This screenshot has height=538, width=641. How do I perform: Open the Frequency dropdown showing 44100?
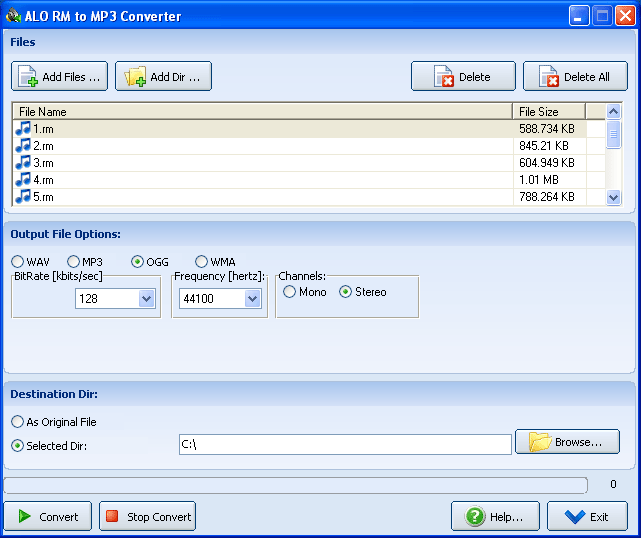click(252, 299)
